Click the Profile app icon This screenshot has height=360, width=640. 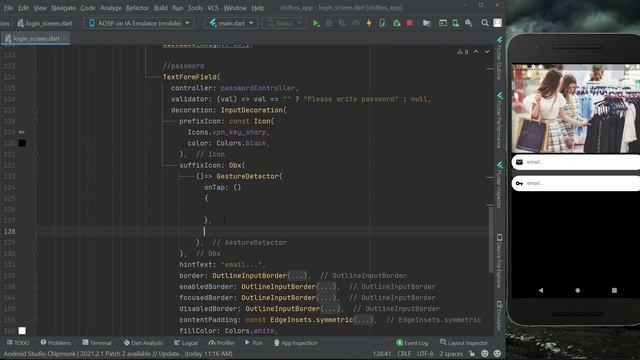(x=356, y=23)
